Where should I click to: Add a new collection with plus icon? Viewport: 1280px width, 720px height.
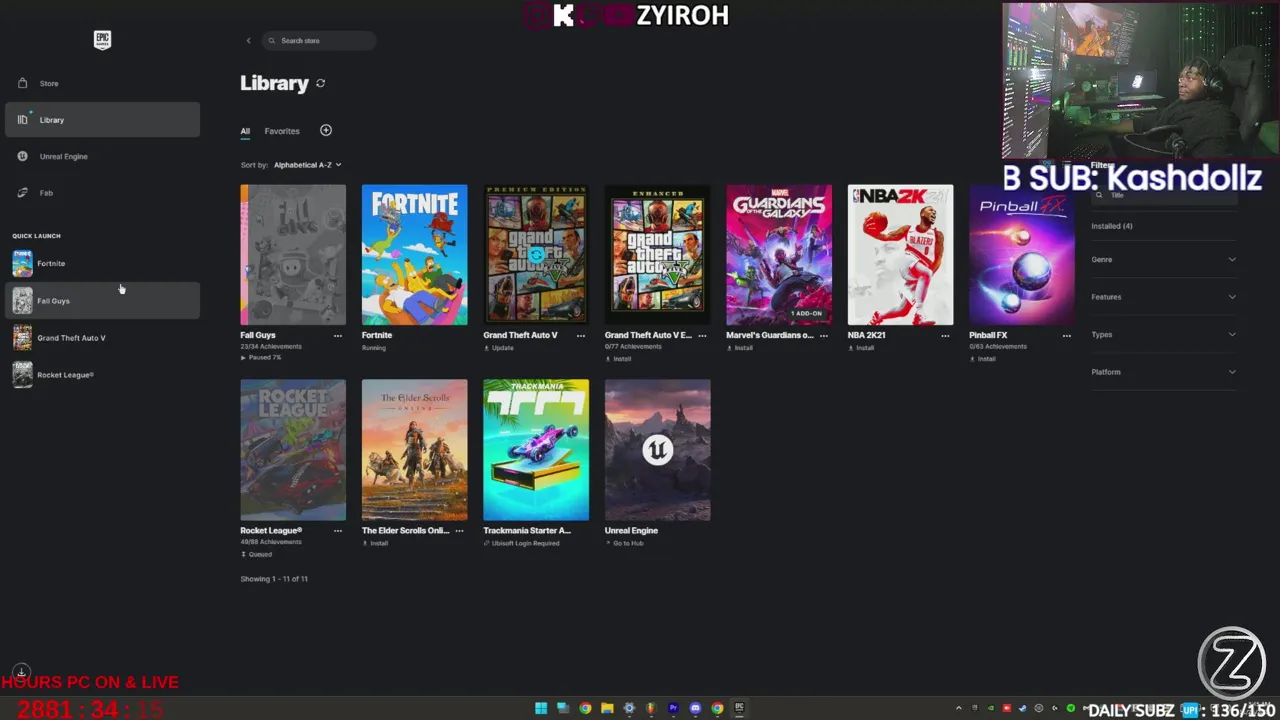point(326,130)
